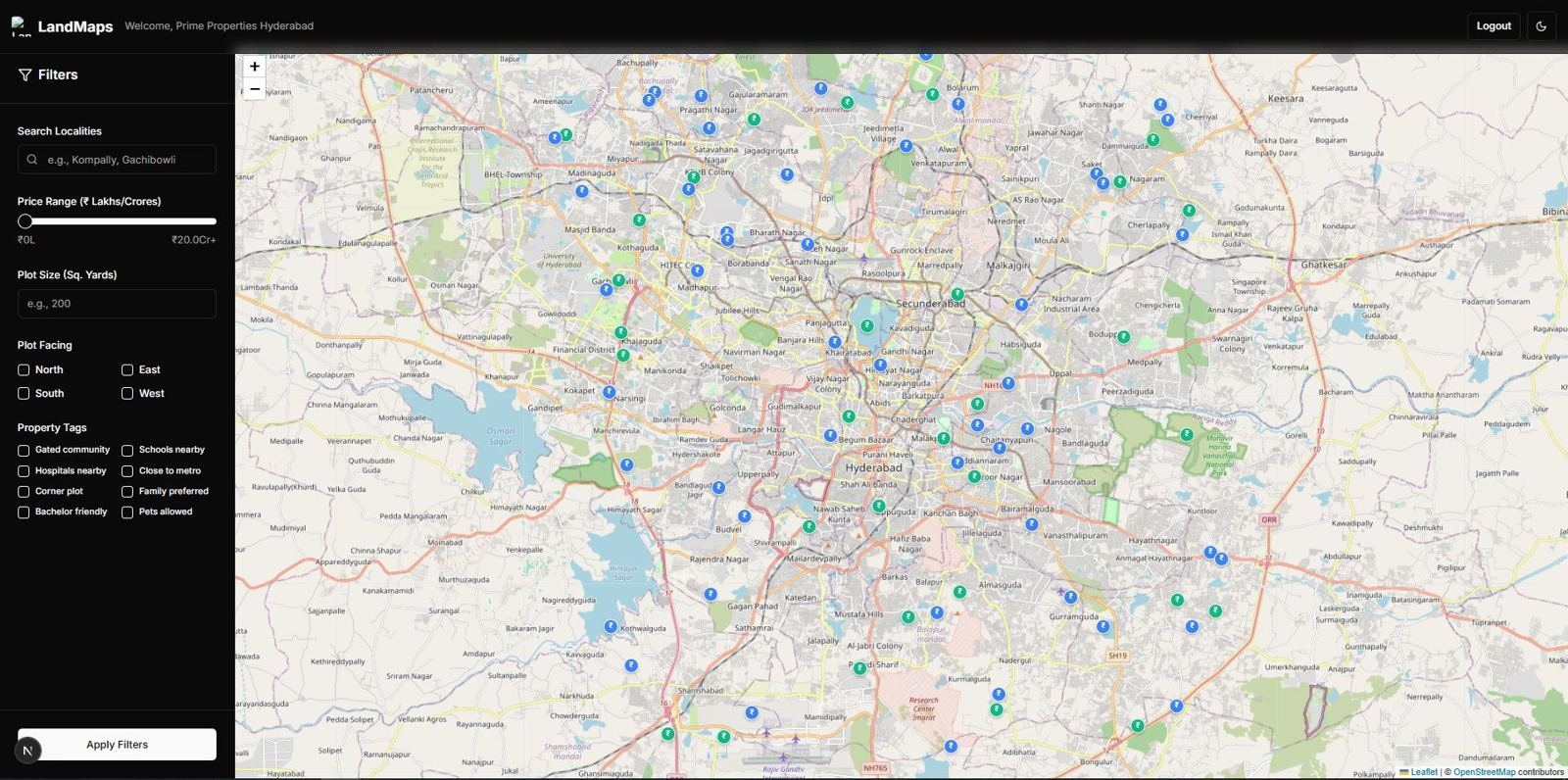Enable the Corner plot tag
Viewport: 1568px width, 780px height.
[24, 492]
